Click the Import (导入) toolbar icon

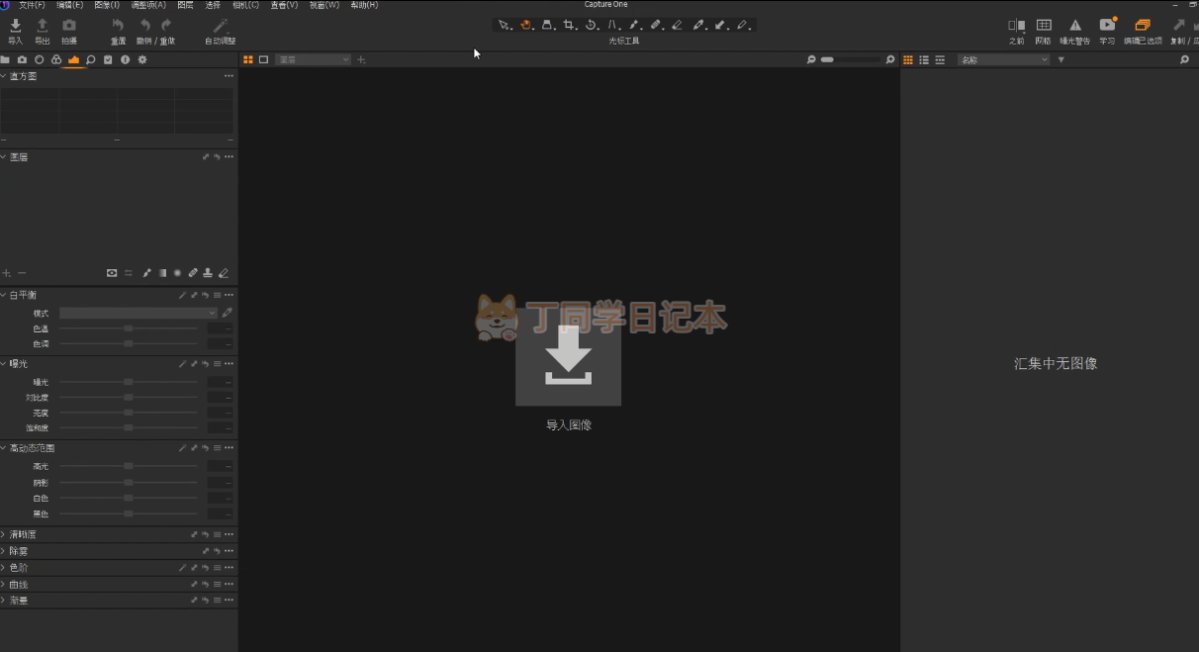pyautogui.click(x=15, y=26)
